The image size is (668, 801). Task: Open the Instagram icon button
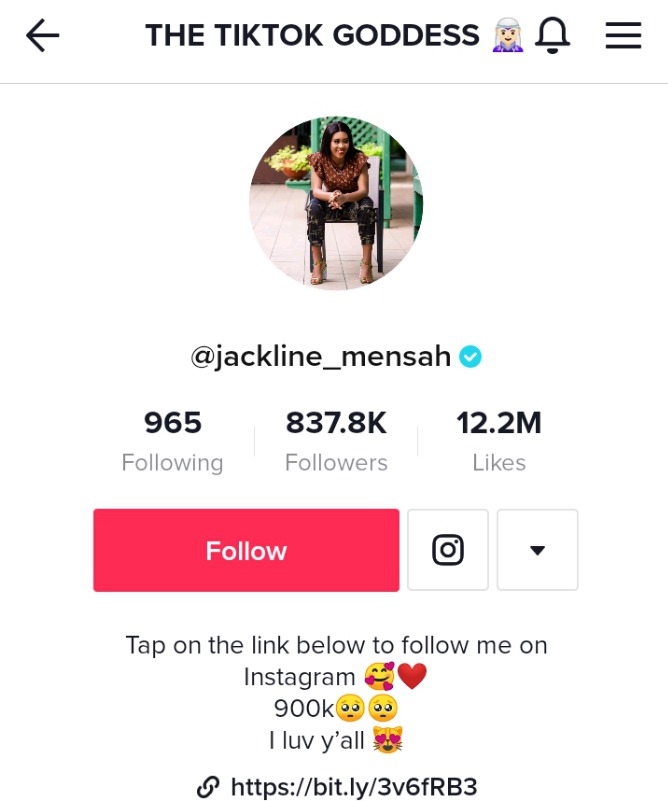pyautogui.click(x=448, y=550)
